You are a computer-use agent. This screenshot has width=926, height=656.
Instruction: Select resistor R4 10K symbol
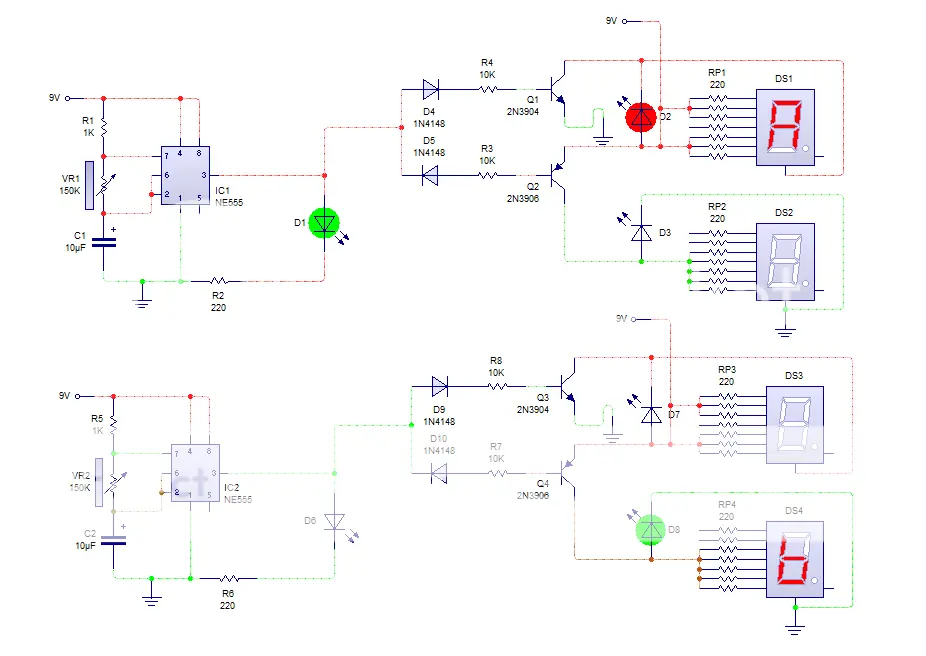point(488,90)
